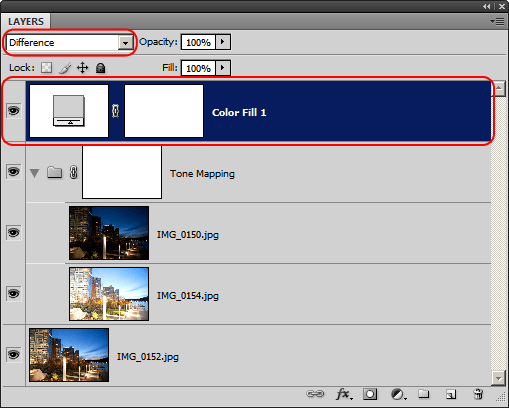Viewport: 509px width, 408px height.
Task: Open the Opacity slider arrow
Action: (223, 42)
